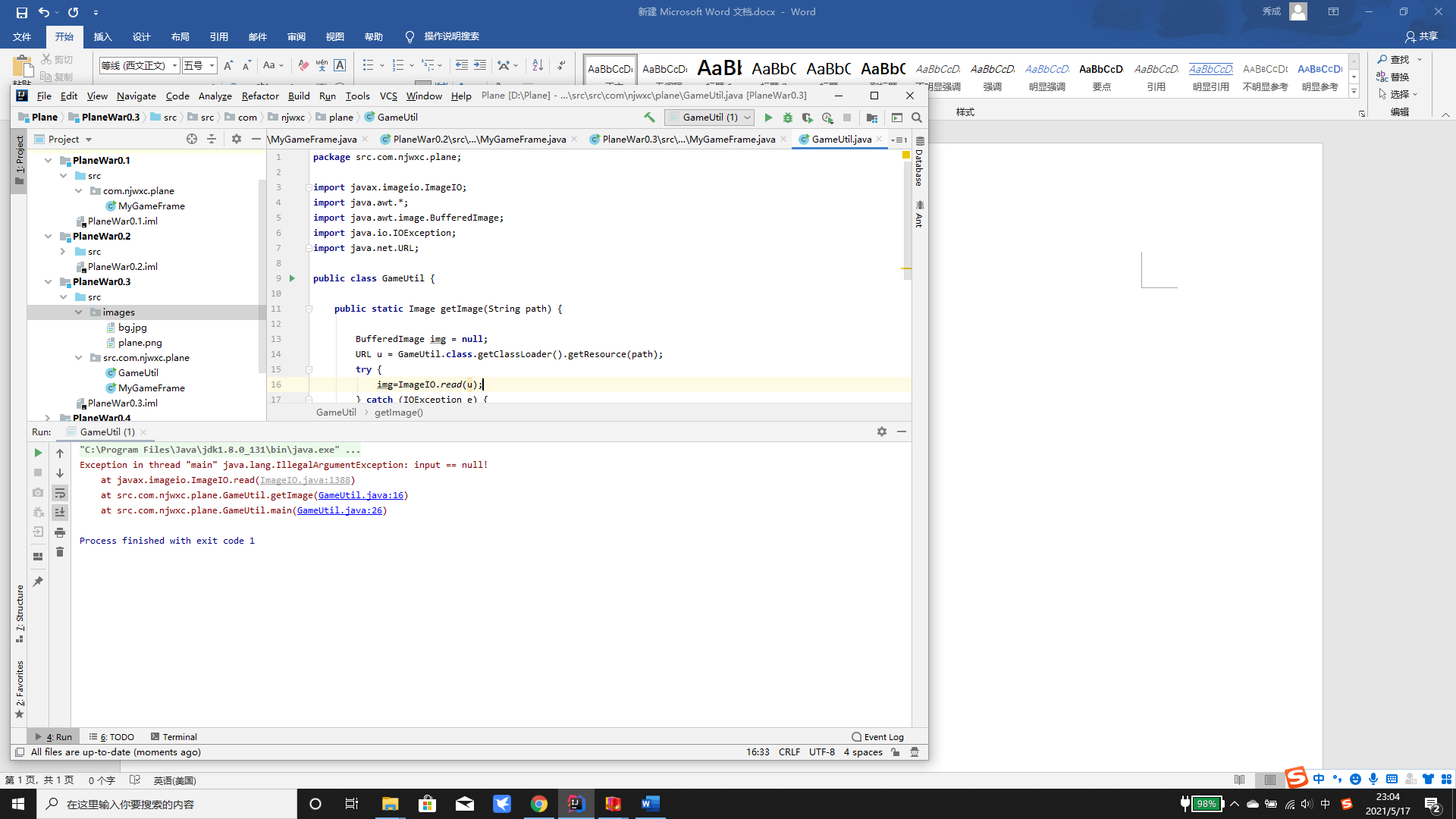
Task: Open Chrome from the taskbar
Action: pyautogui.click(x=539, y=804)
